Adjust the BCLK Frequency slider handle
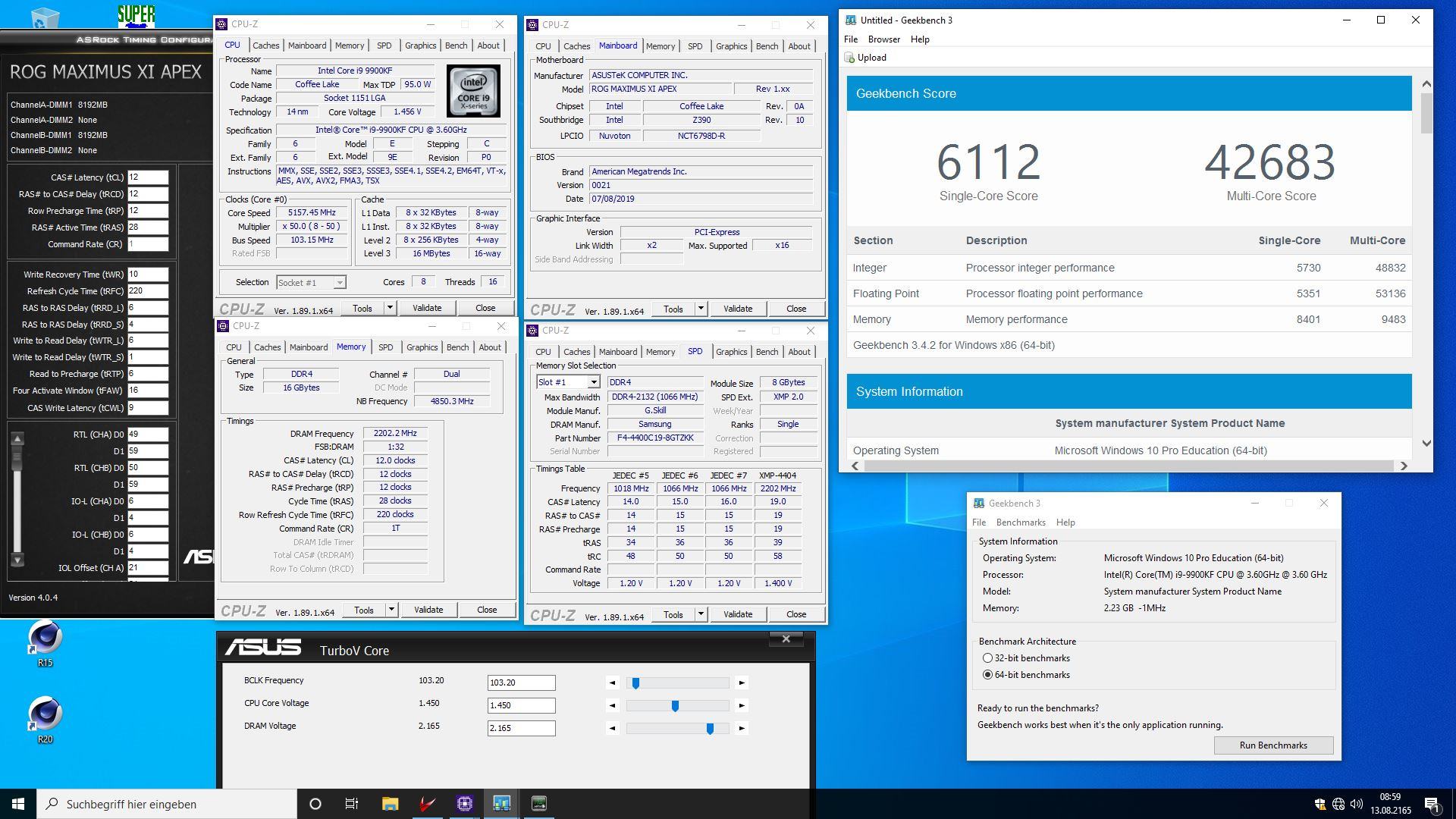The image size is (1456, 819). [x=635, y=683]
